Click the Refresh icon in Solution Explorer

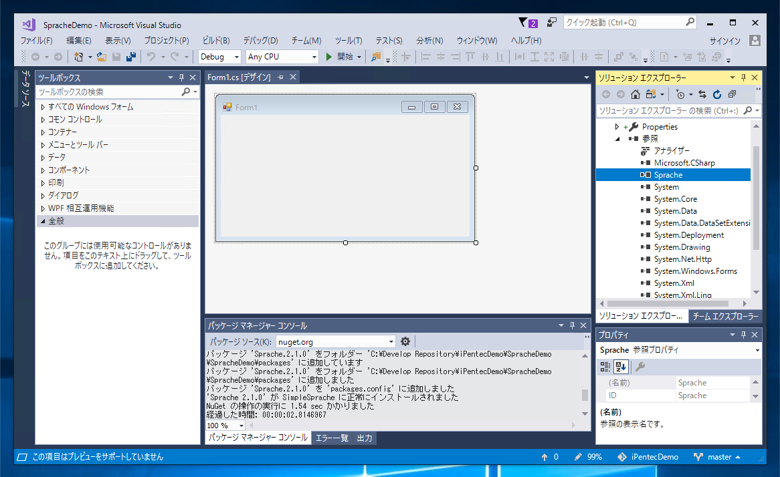pyautogui.click(x=717, y=94)
